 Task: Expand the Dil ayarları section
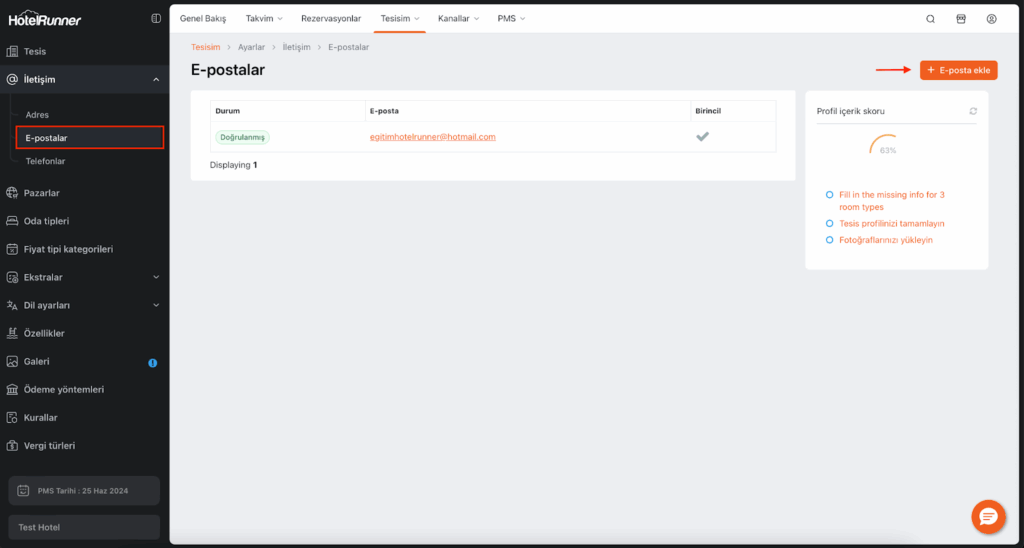pyautogui.click(x=155, y=305)
